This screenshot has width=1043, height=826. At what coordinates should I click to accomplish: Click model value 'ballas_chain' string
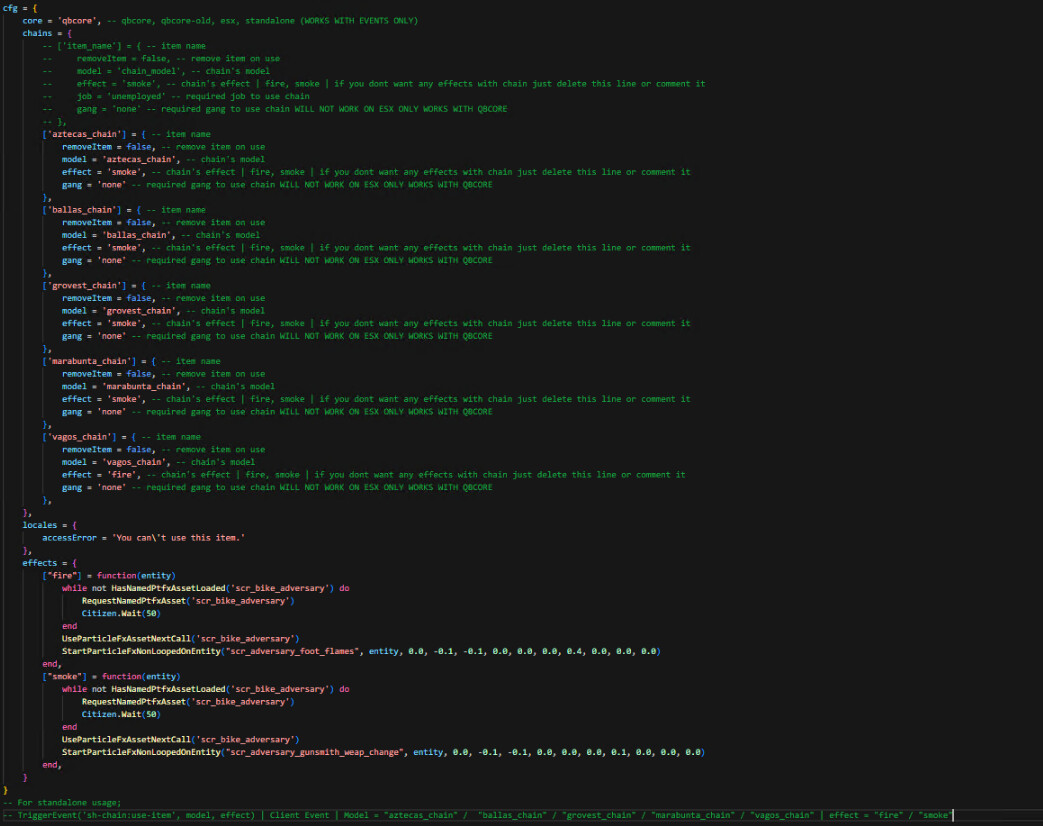coord(137,235)
